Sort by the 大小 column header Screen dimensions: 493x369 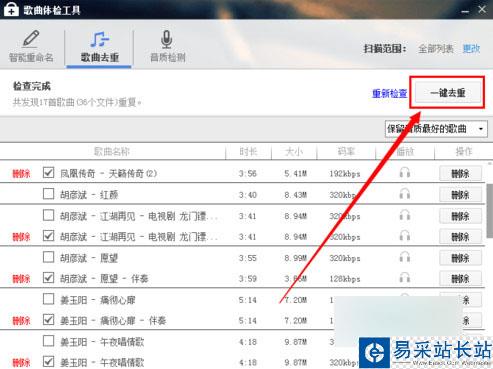pos(294,152)
